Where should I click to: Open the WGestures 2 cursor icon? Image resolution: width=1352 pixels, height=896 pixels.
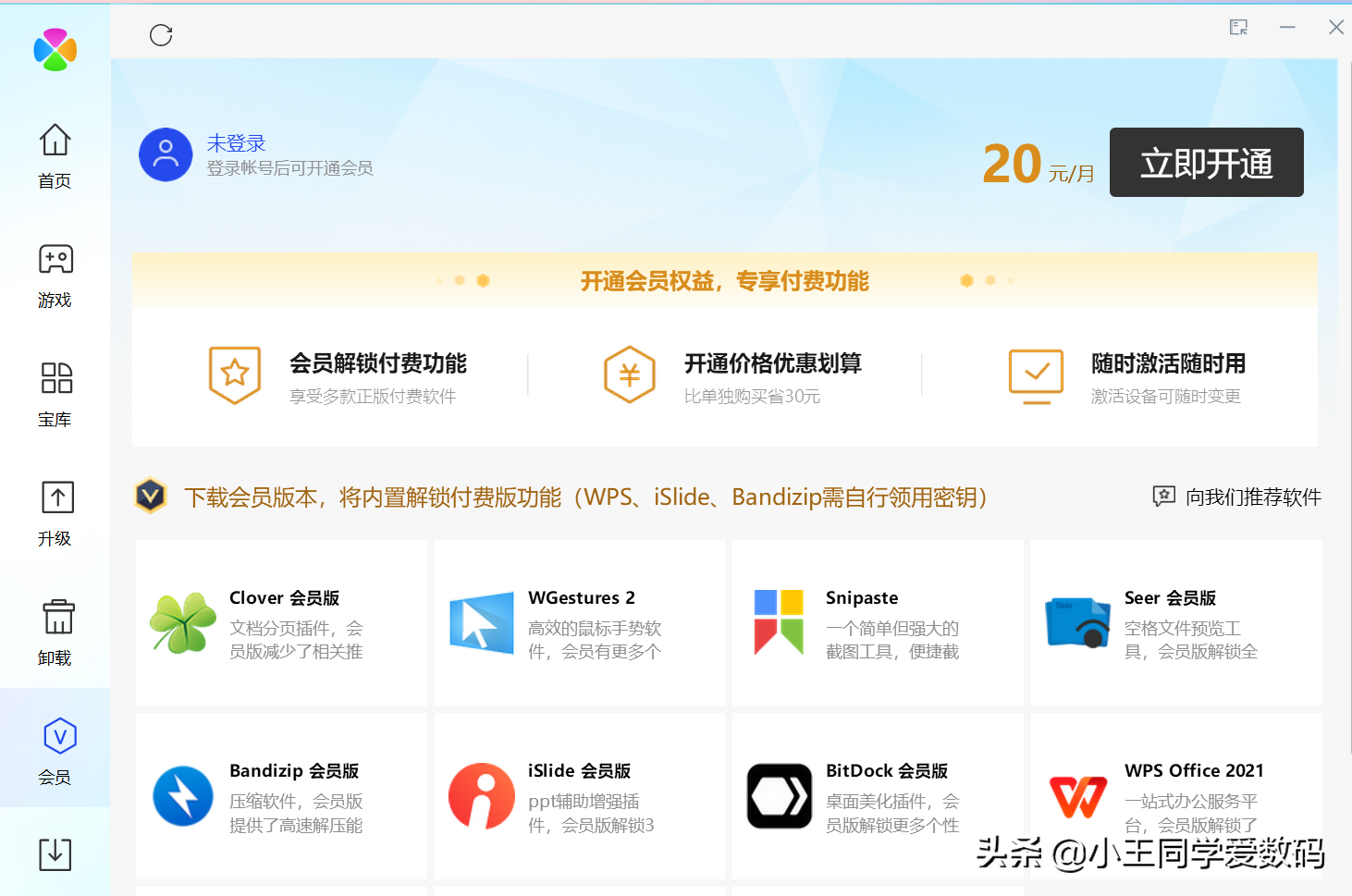[482, 623]
